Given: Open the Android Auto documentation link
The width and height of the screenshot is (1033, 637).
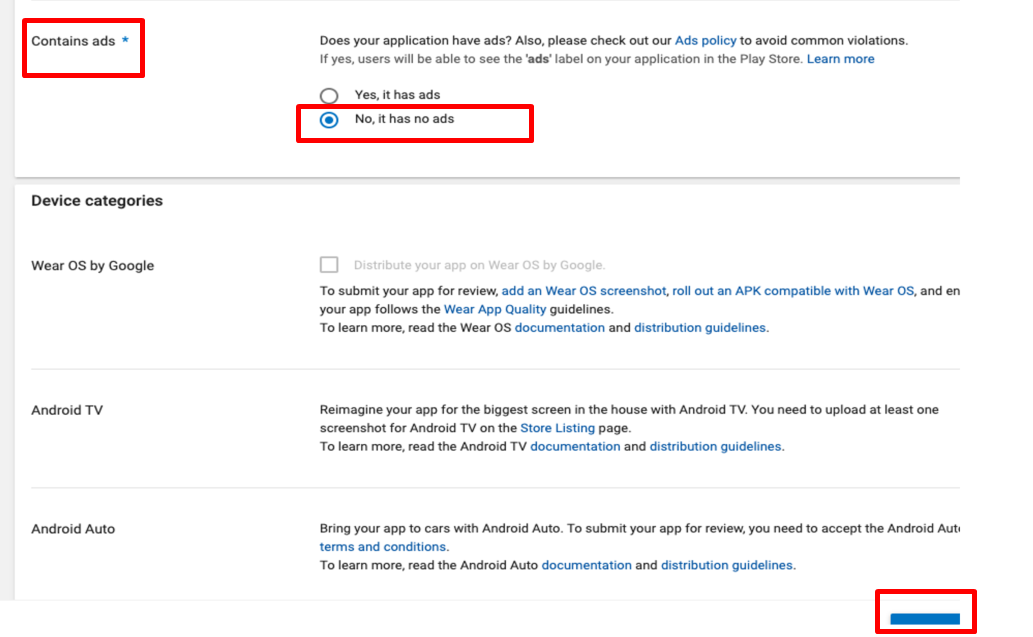Looking at the screenshot, I should (x=586, y=565).
